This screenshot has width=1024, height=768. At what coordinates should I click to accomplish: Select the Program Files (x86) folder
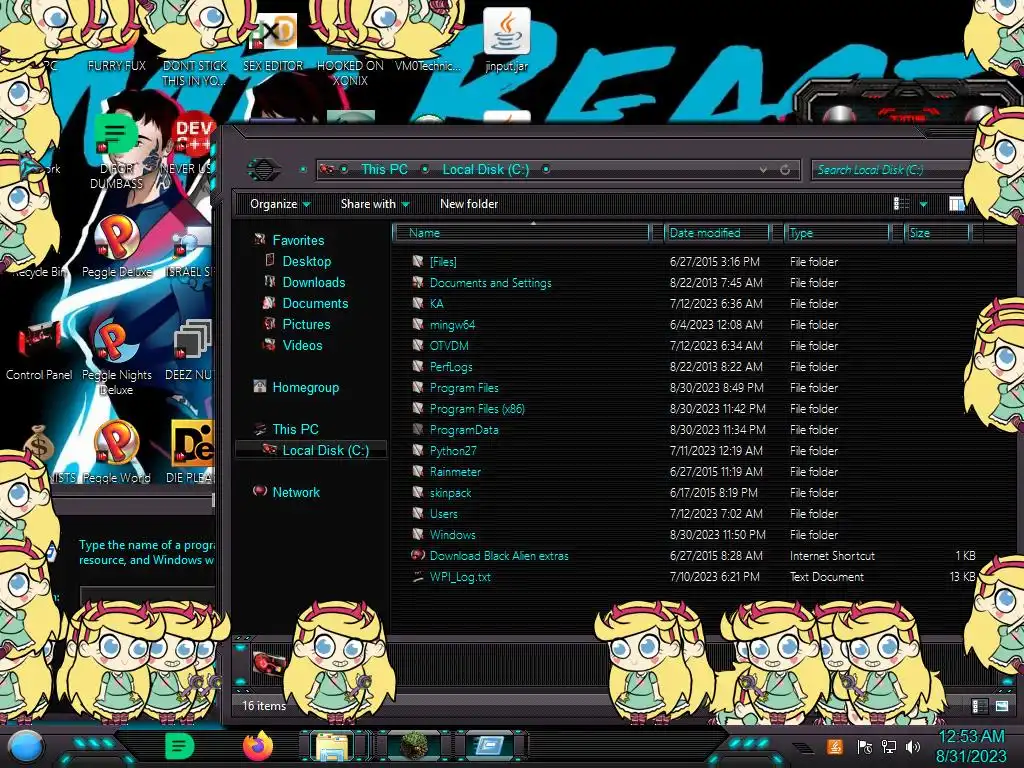477,409
